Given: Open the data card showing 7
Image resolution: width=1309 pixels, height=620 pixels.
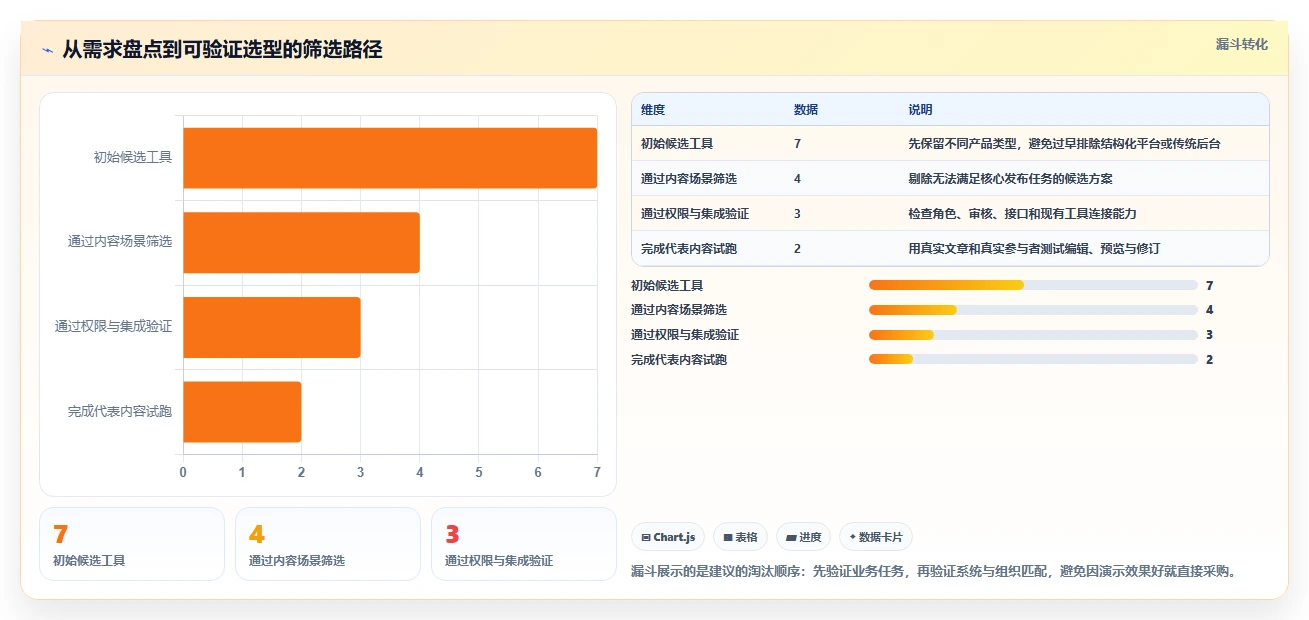Looking at the screenshot, I should pyautogui.click(x=132, y=544).
